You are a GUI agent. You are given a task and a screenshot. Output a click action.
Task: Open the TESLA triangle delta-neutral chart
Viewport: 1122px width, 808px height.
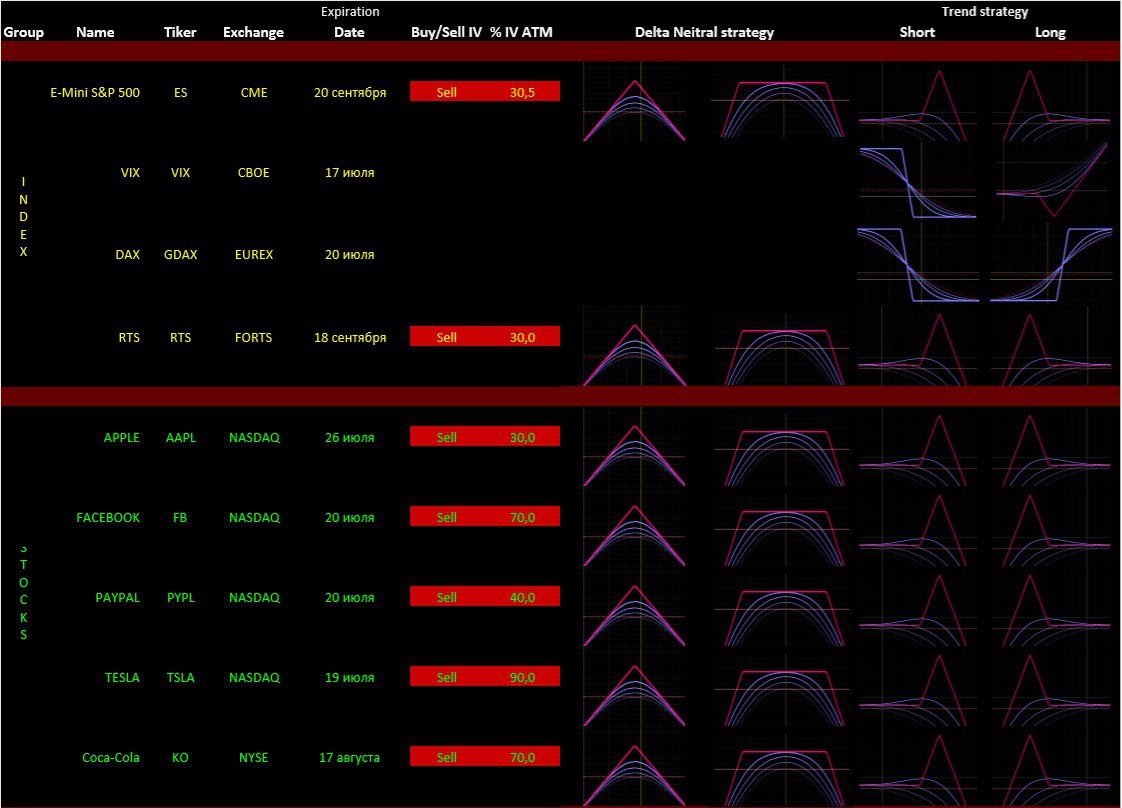[x=635, y=688]
